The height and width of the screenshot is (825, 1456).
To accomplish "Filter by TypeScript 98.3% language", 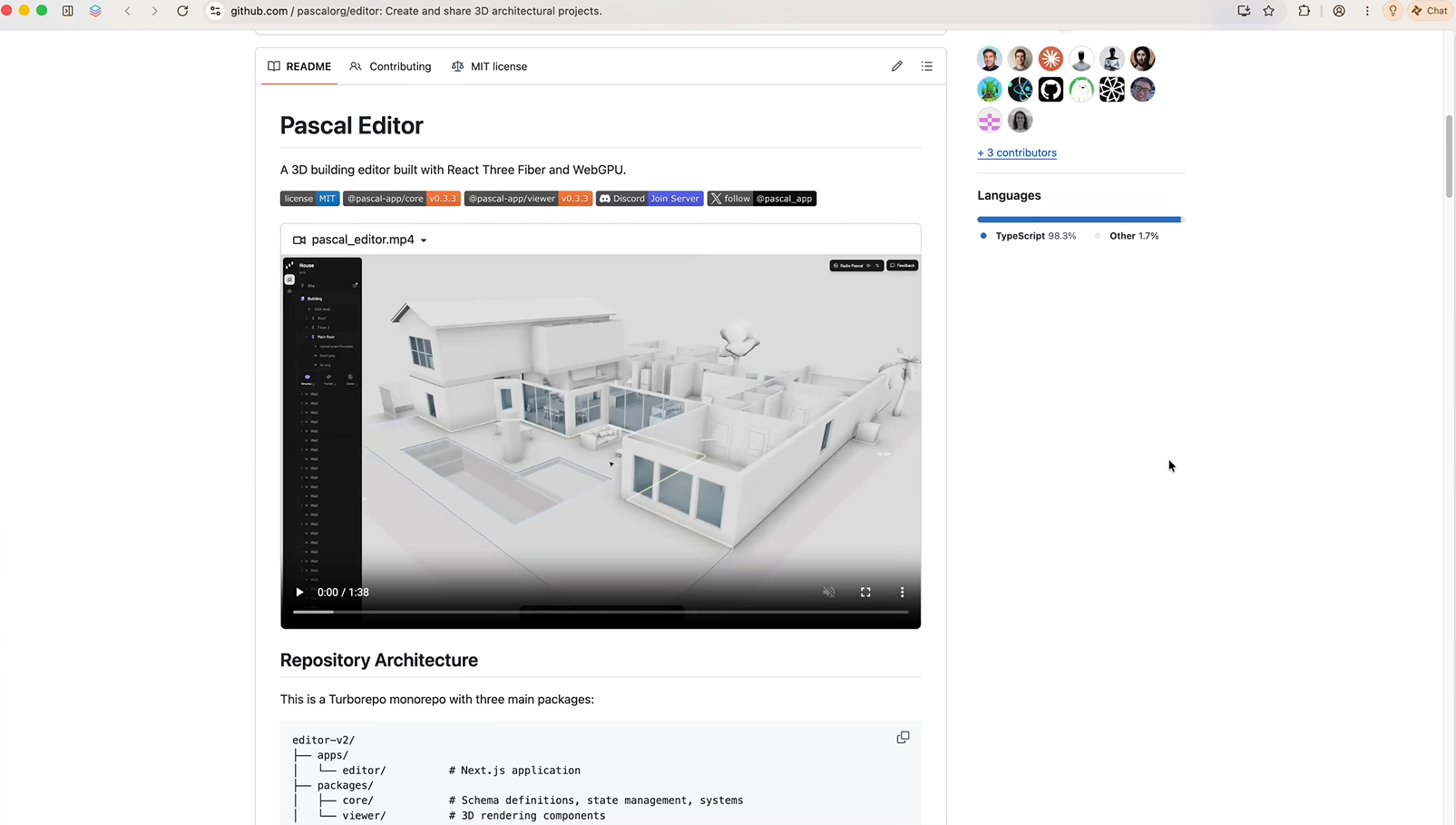I will 1028,236.
